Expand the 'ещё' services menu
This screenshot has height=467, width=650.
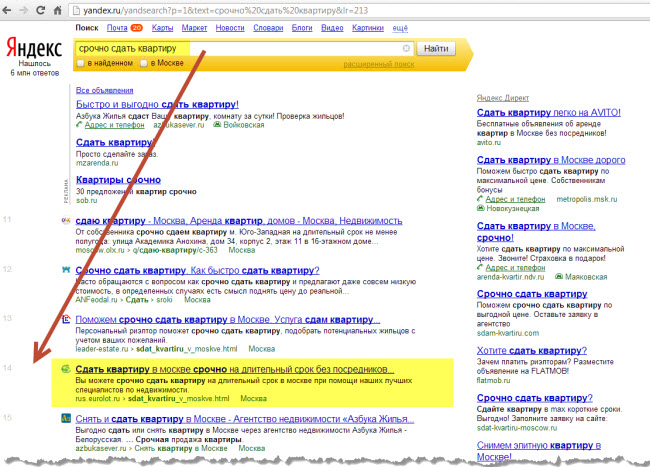point(400,28)
